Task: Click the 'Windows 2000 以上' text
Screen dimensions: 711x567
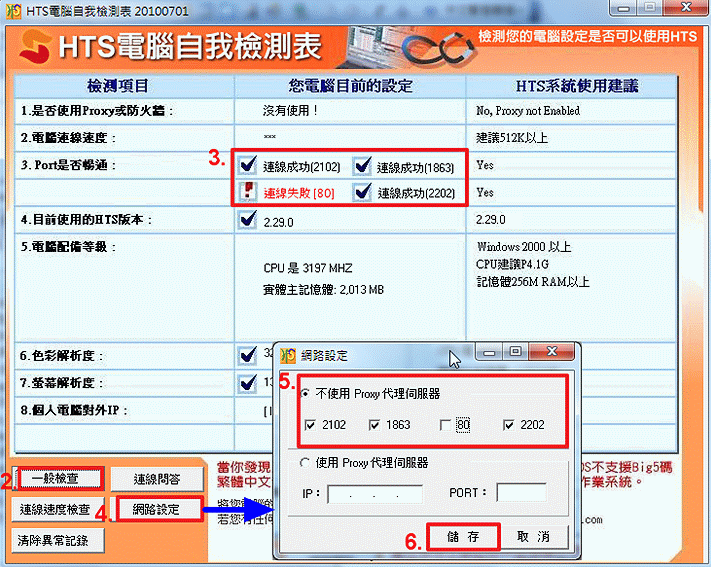Action: click(524, 247)
